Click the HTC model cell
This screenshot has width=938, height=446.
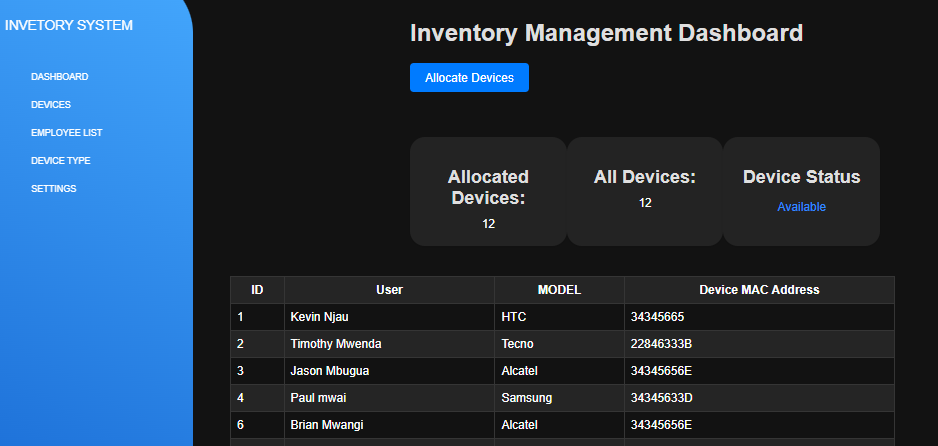559,317
